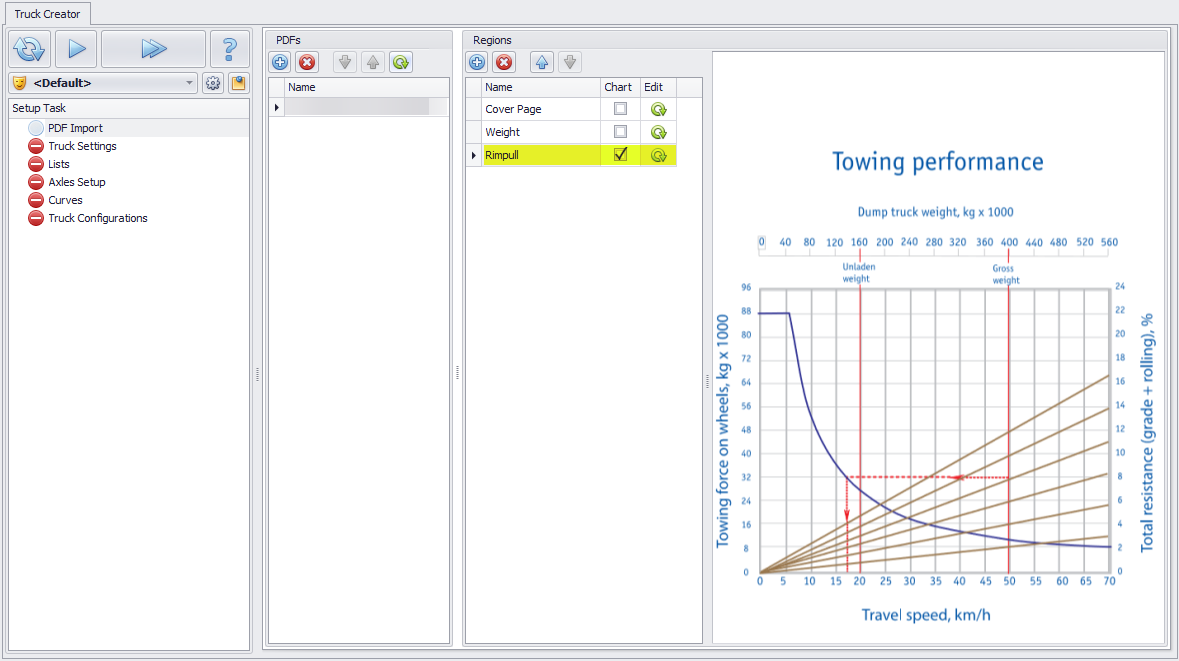Screen dimensions: 1179x661
Task: Open the skin settings gear icon
Action: coord(213,83)
